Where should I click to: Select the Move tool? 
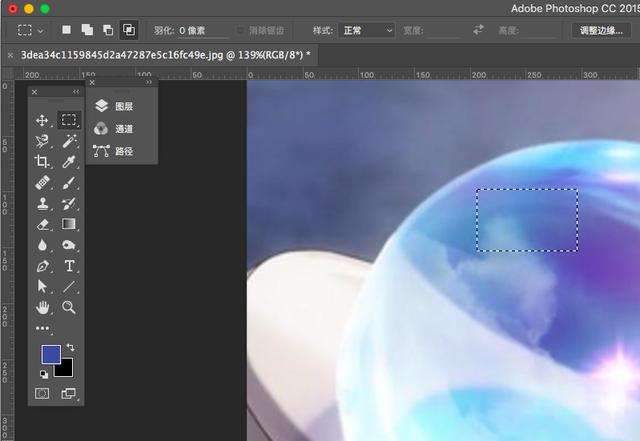click(42, 120)
